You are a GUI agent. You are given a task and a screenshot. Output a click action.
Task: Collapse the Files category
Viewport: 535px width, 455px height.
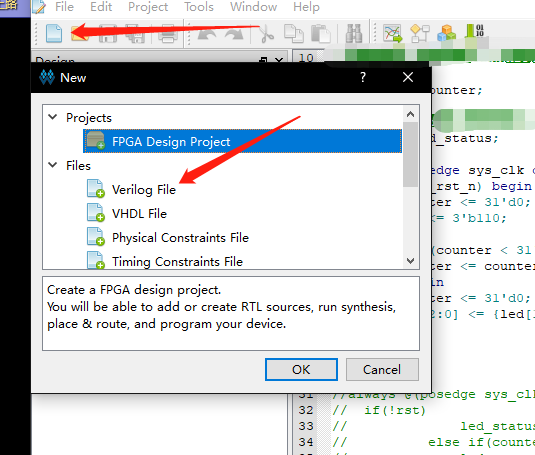(53, 165)
